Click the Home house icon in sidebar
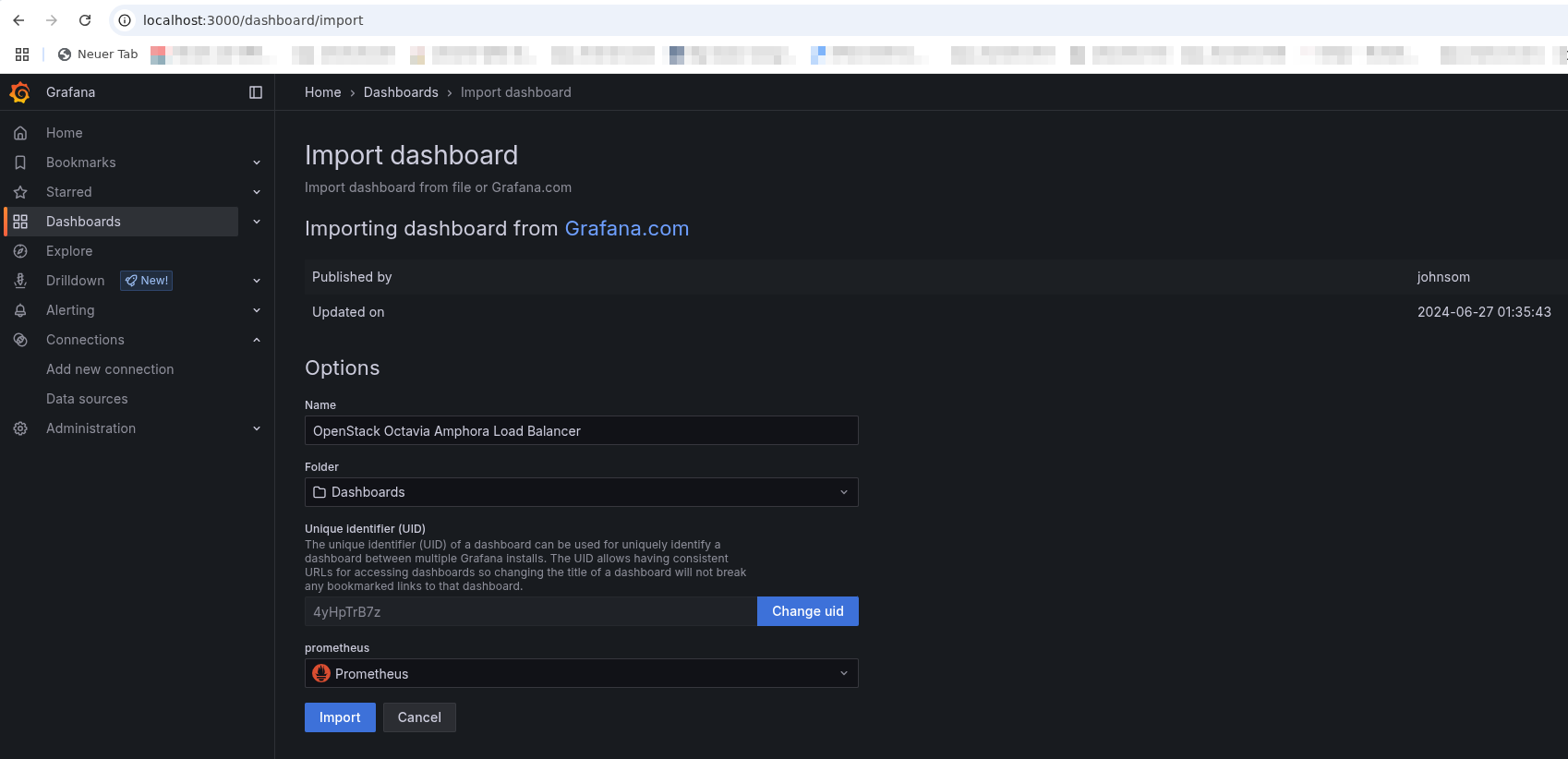The width and height of the screenshot is (1568, 759). pyautogui.click(x=20, y=133)
